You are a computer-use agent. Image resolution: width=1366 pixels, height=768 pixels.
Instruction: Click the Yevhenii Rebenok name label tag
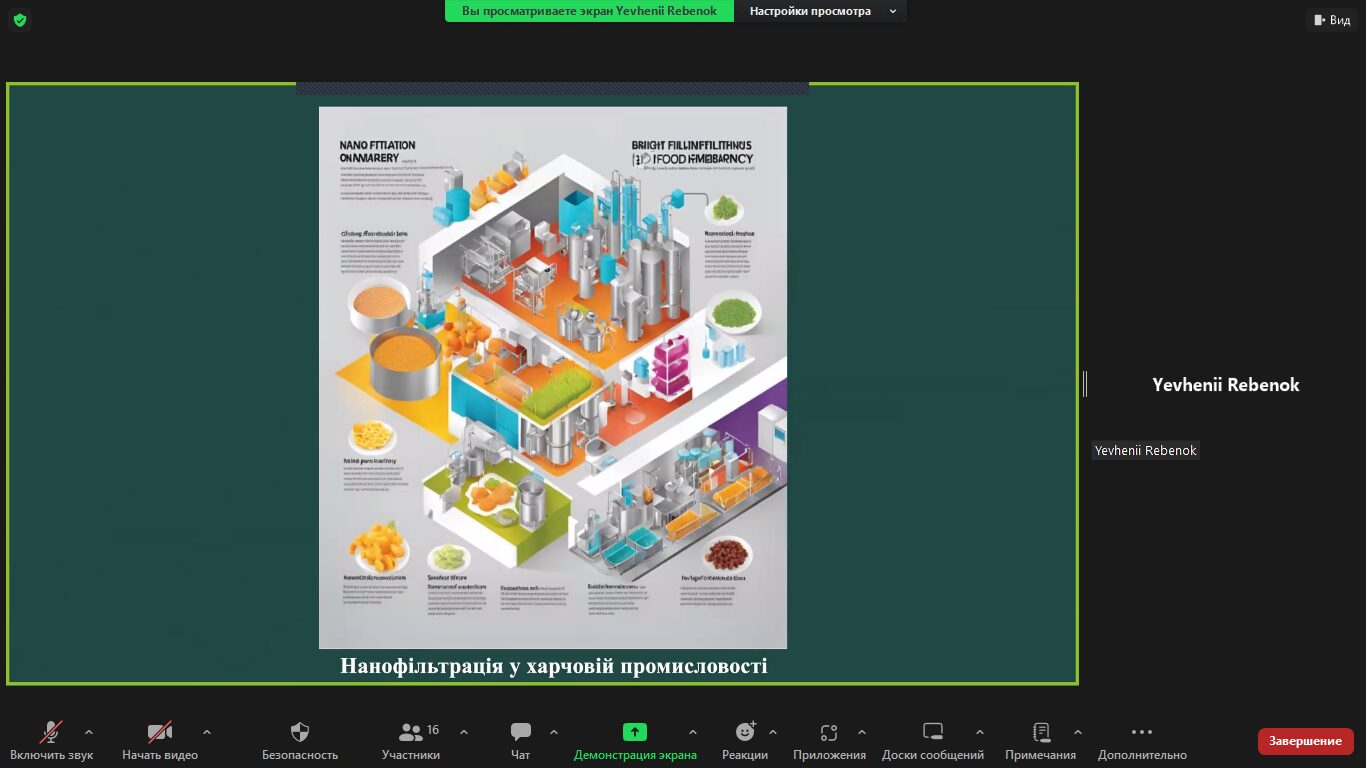1145,451
